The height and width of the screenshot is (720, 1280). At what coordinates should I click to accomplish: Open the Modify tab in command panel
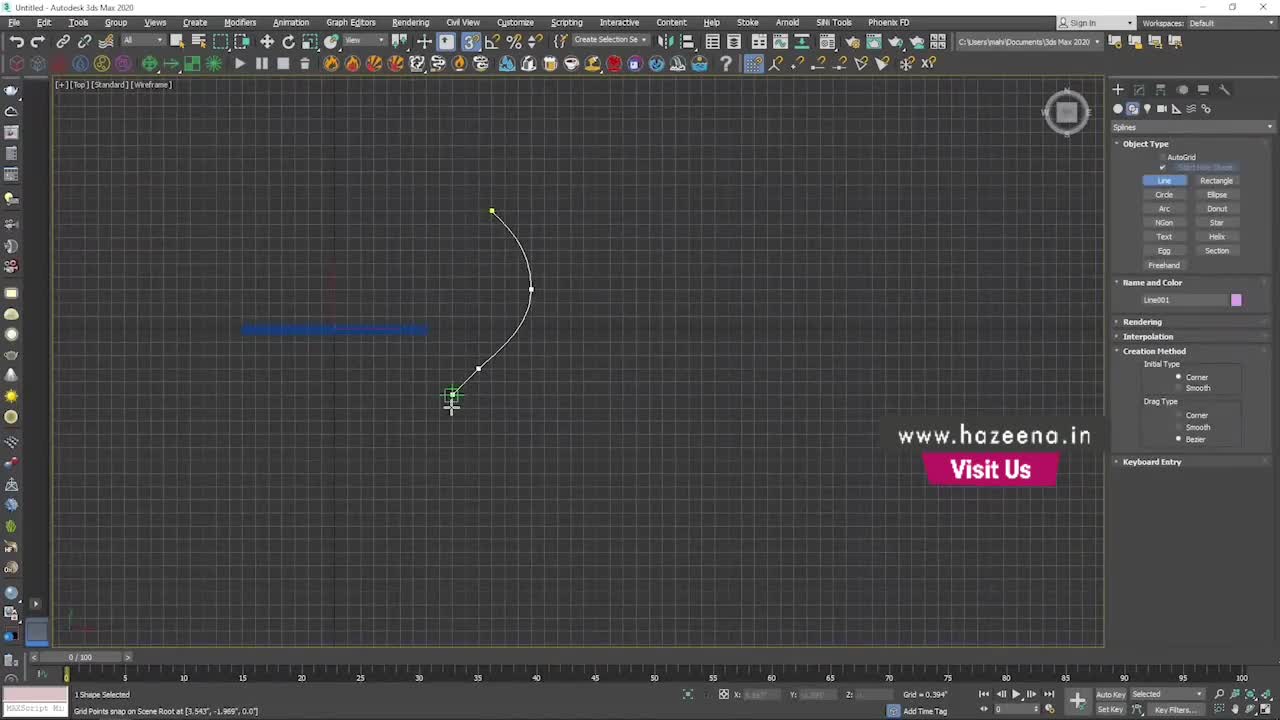1139,89
